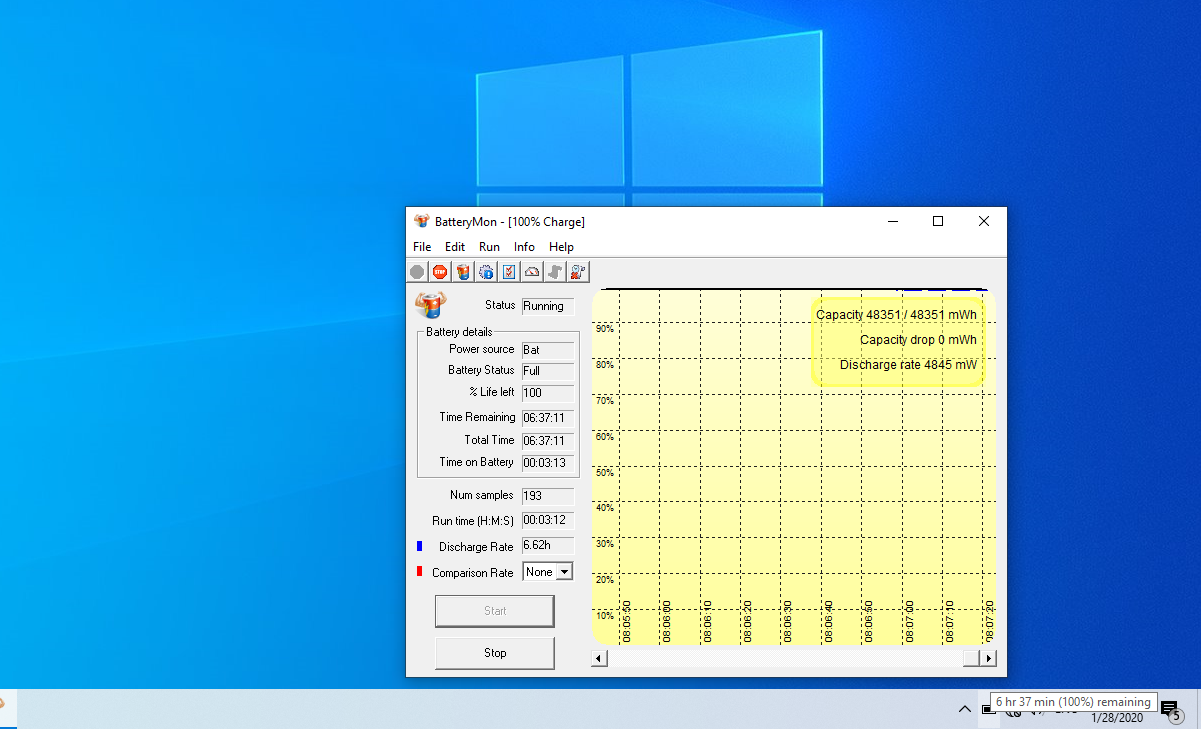The height and width of the screenshot is (729, 1201).
Task: Click the greyed-out graph step toolbar icon
Action: click(x=555, y=271)
